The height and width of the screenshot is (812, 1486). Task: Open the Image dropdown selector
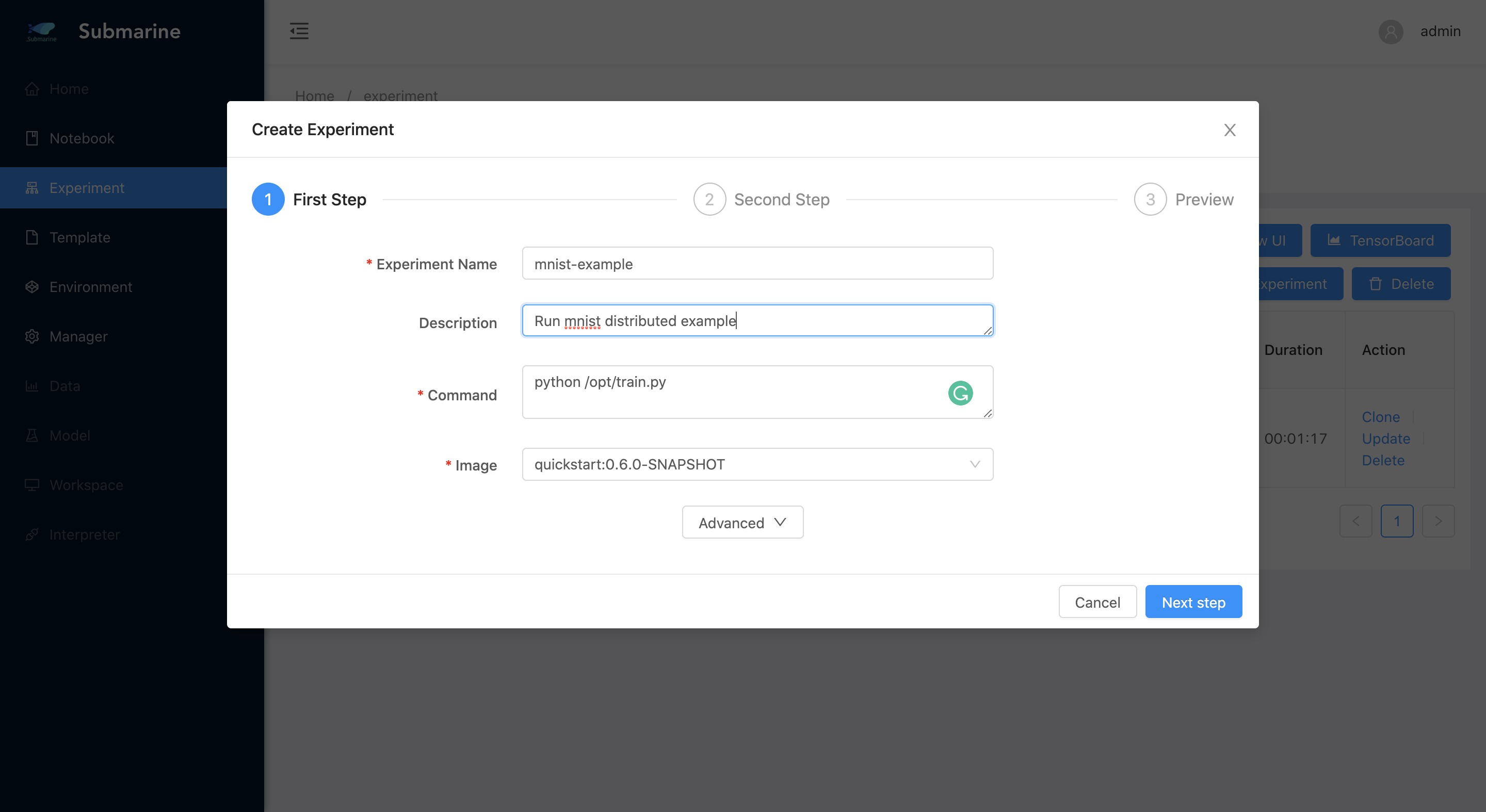(x=757, y=464)
